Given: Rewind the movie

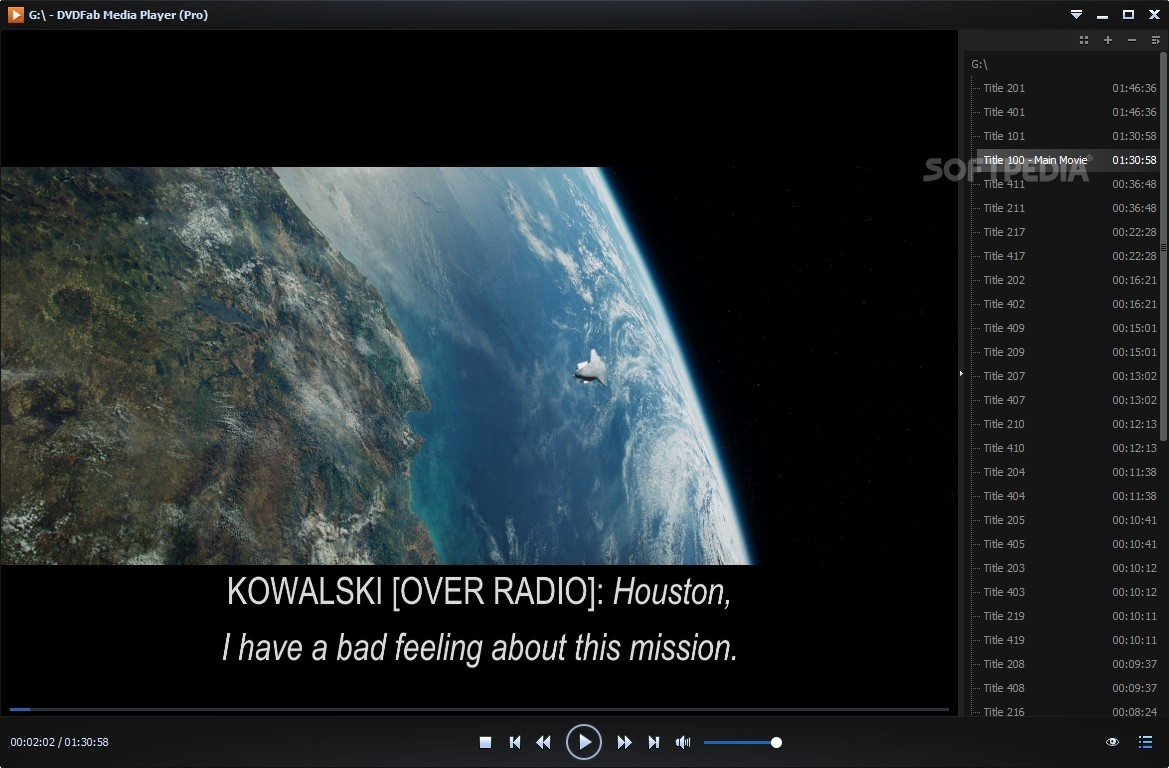Looking at the screenshot, I should click(x=543, y=742).
